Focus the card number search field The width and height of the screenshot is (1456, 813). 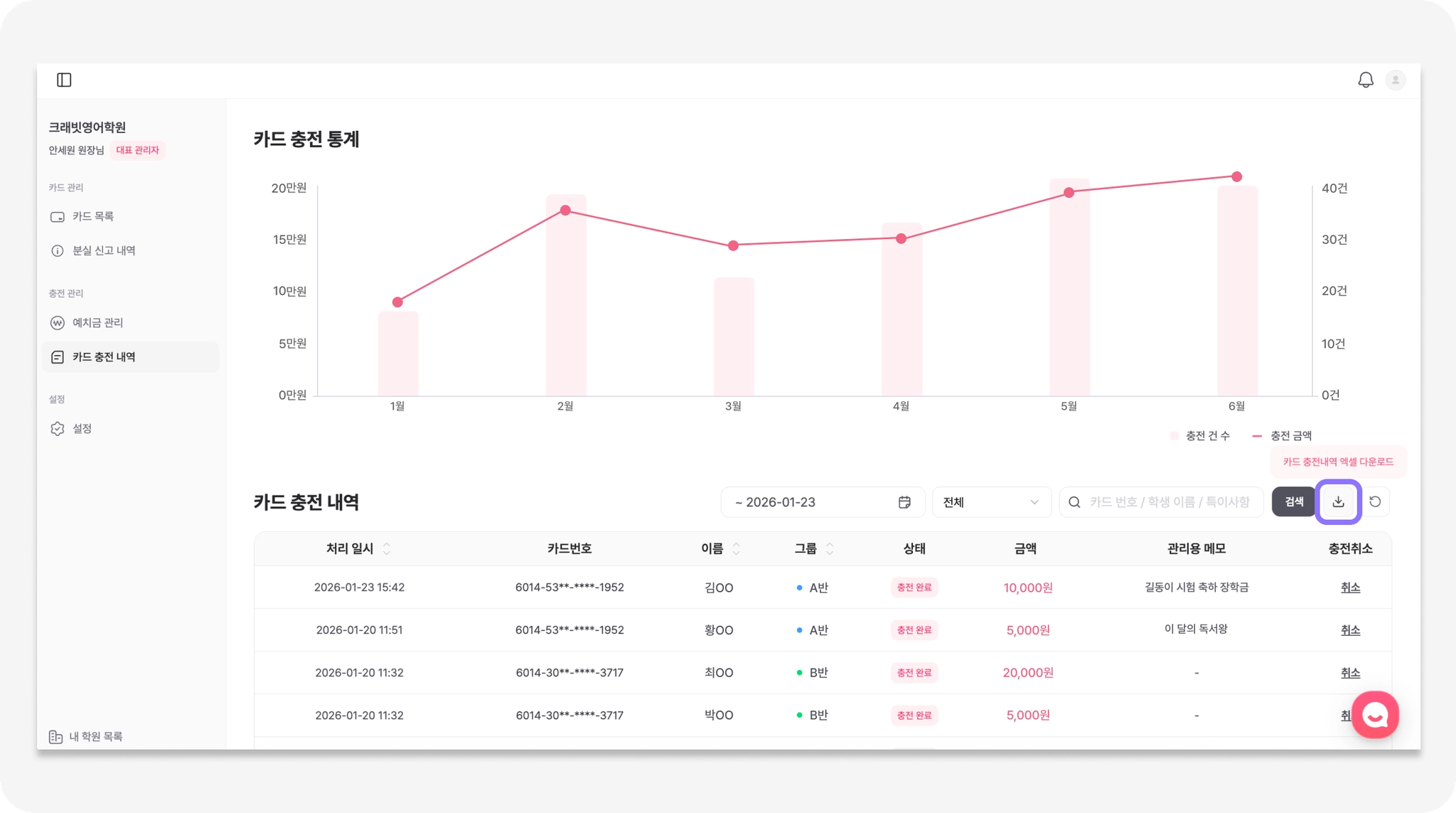pyautogui.click(x=1169, y=502)
